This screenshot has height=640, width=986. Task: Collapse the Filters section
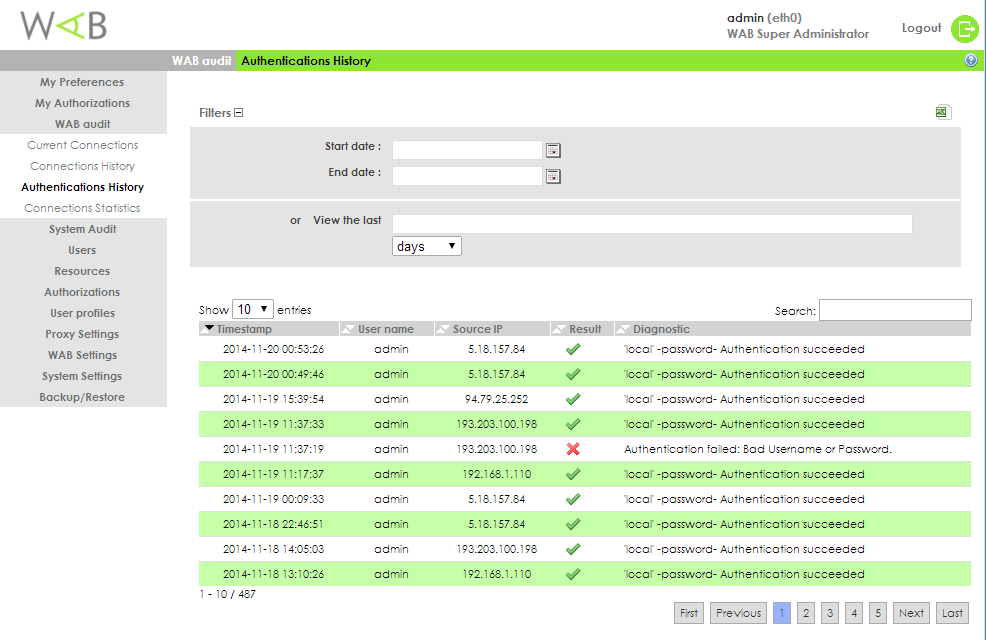tap(238, 113)
